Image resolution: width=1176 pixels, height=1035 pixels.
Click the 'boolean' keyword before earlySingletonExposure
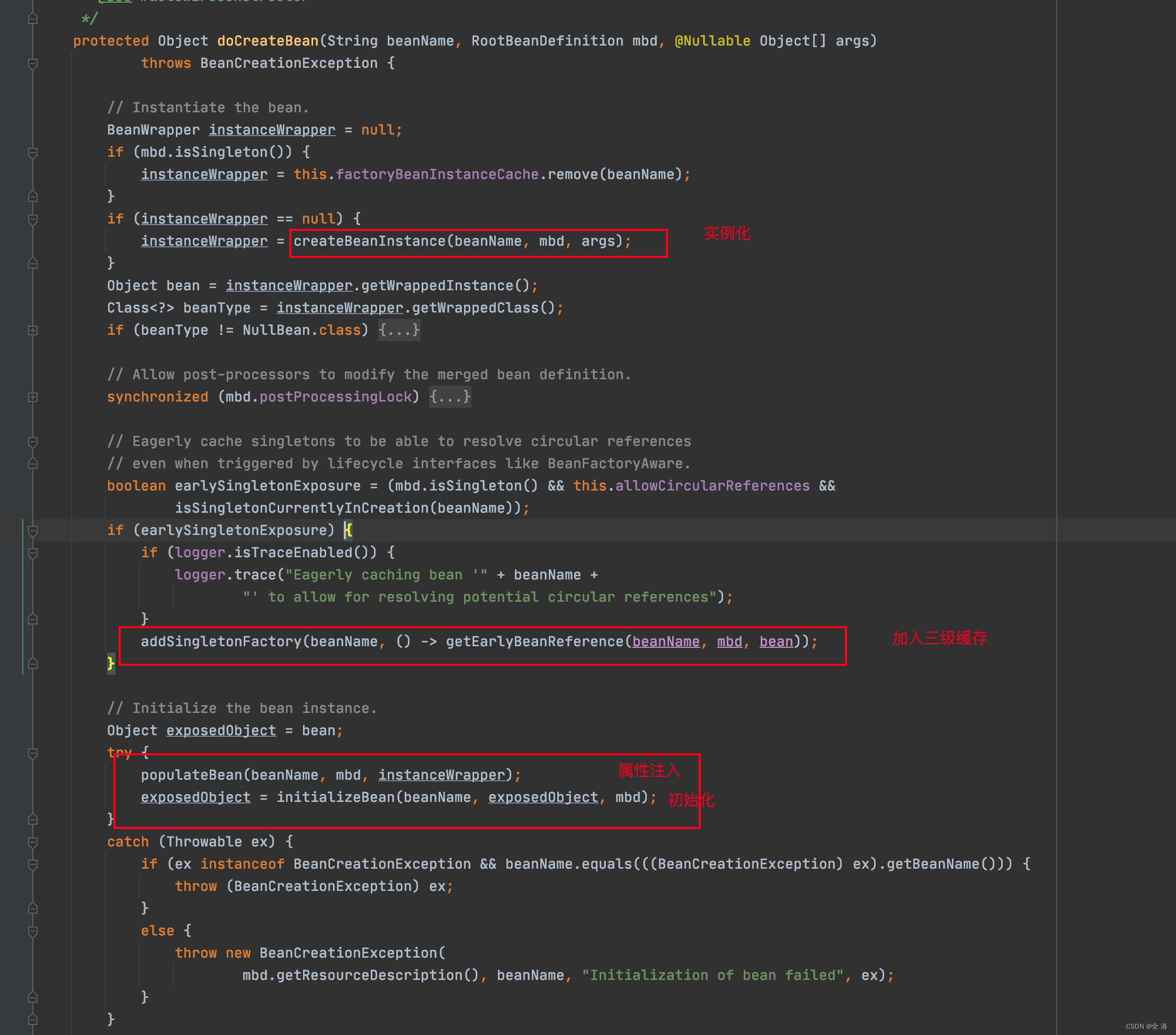pyautogui.click(x=136, y=486)
